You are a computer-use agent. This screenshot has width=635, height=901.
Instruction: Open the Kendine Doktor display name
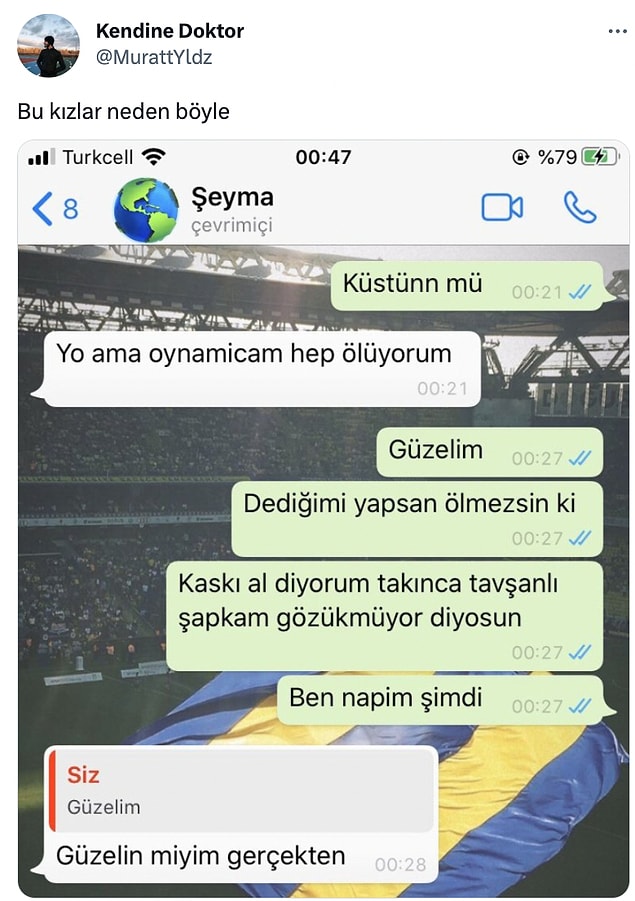(170, 31)
